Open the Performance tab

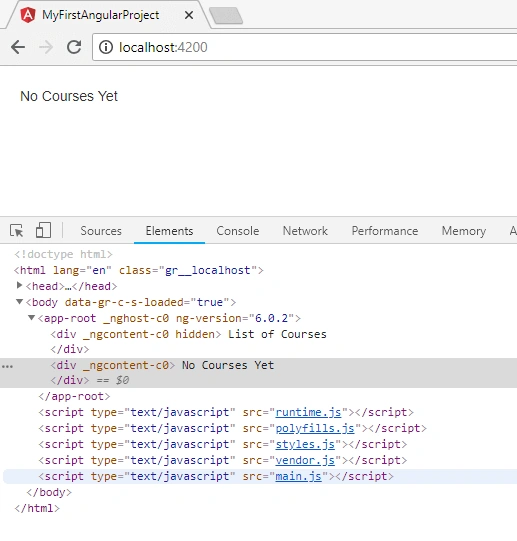pyautogui.click(x=384, y=231)
